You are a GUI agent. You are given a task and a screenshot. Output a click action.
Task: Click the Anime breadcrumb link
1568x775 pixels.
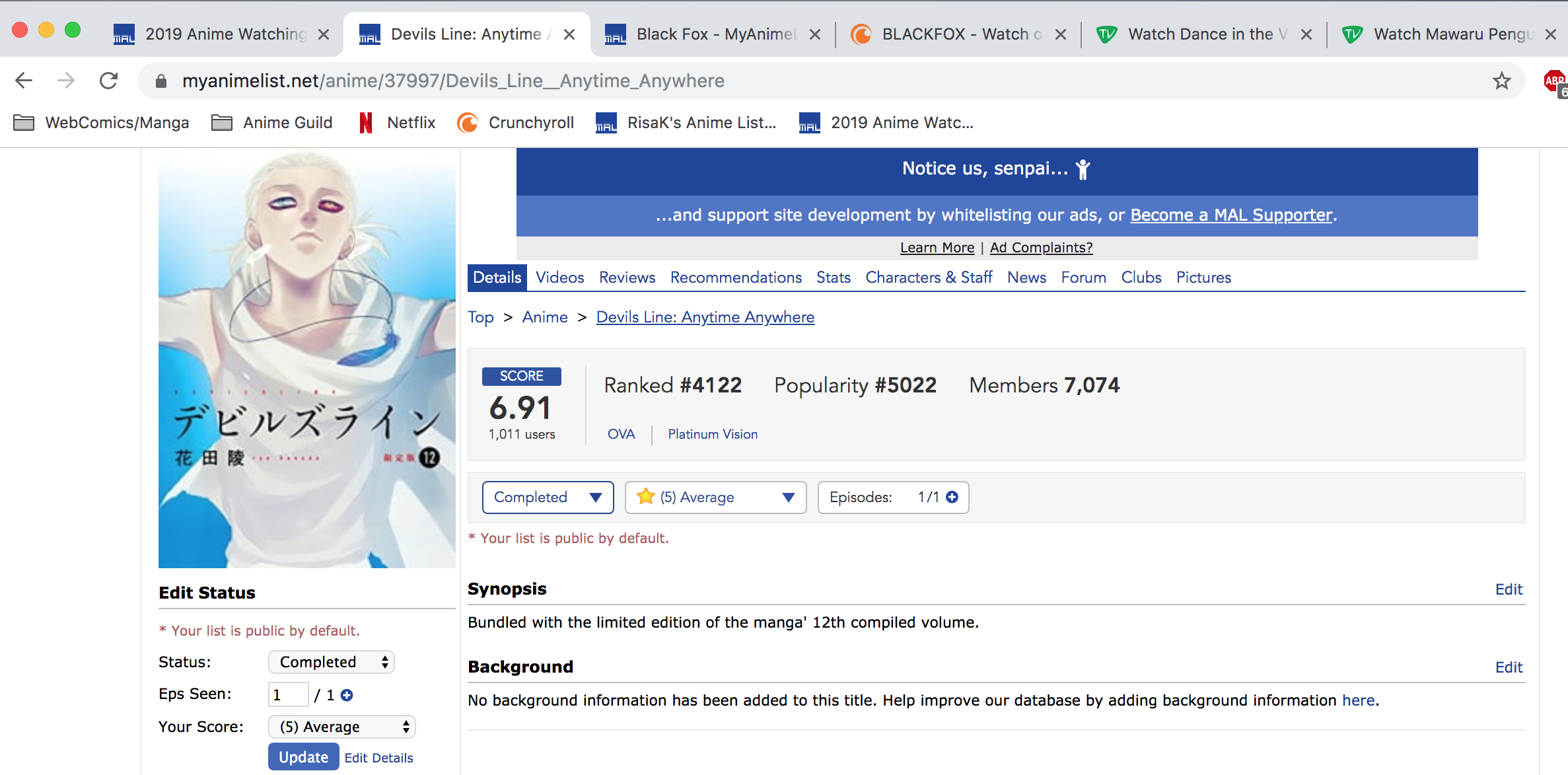(x=545, y=317)
